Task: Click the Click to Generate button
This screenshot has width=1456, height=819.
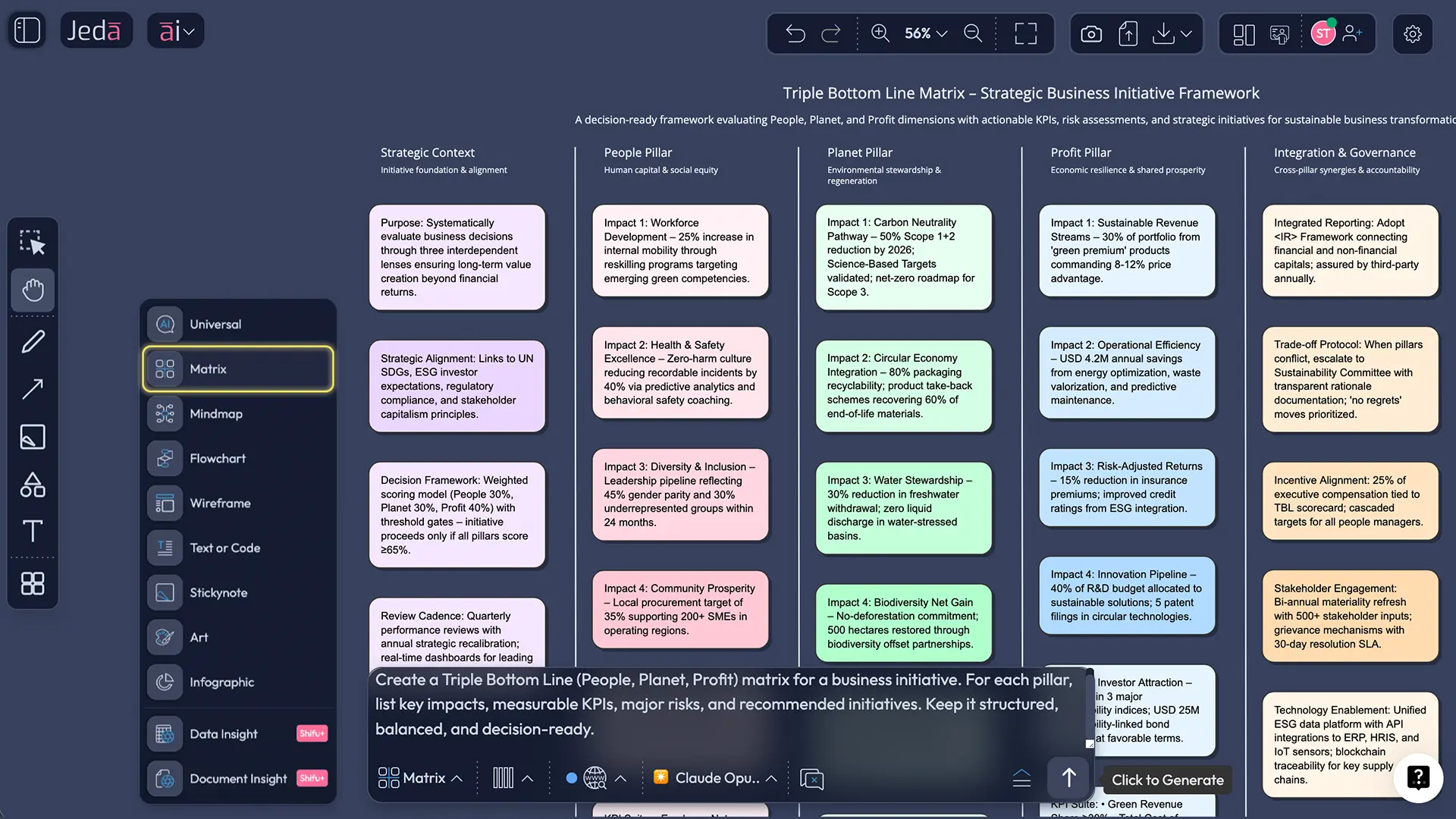Action: (1166, 780)
